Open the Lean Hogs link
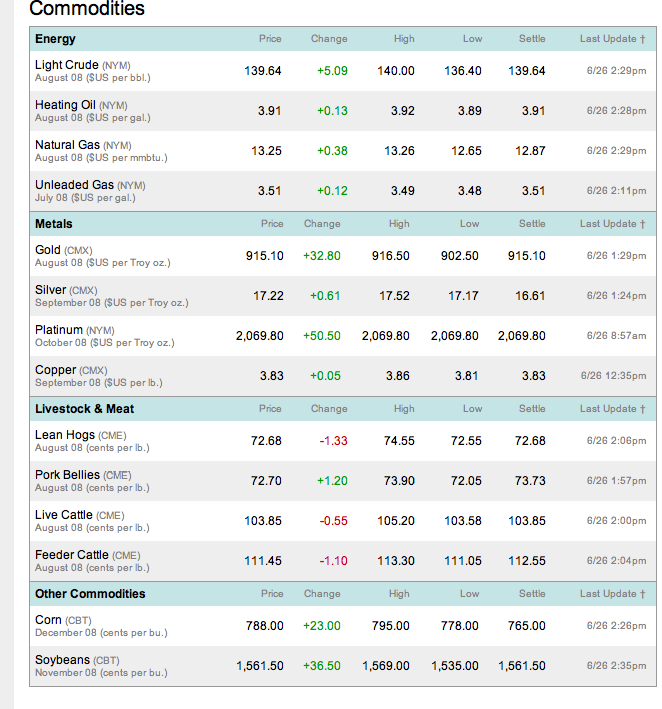 [x=65, y=435]
